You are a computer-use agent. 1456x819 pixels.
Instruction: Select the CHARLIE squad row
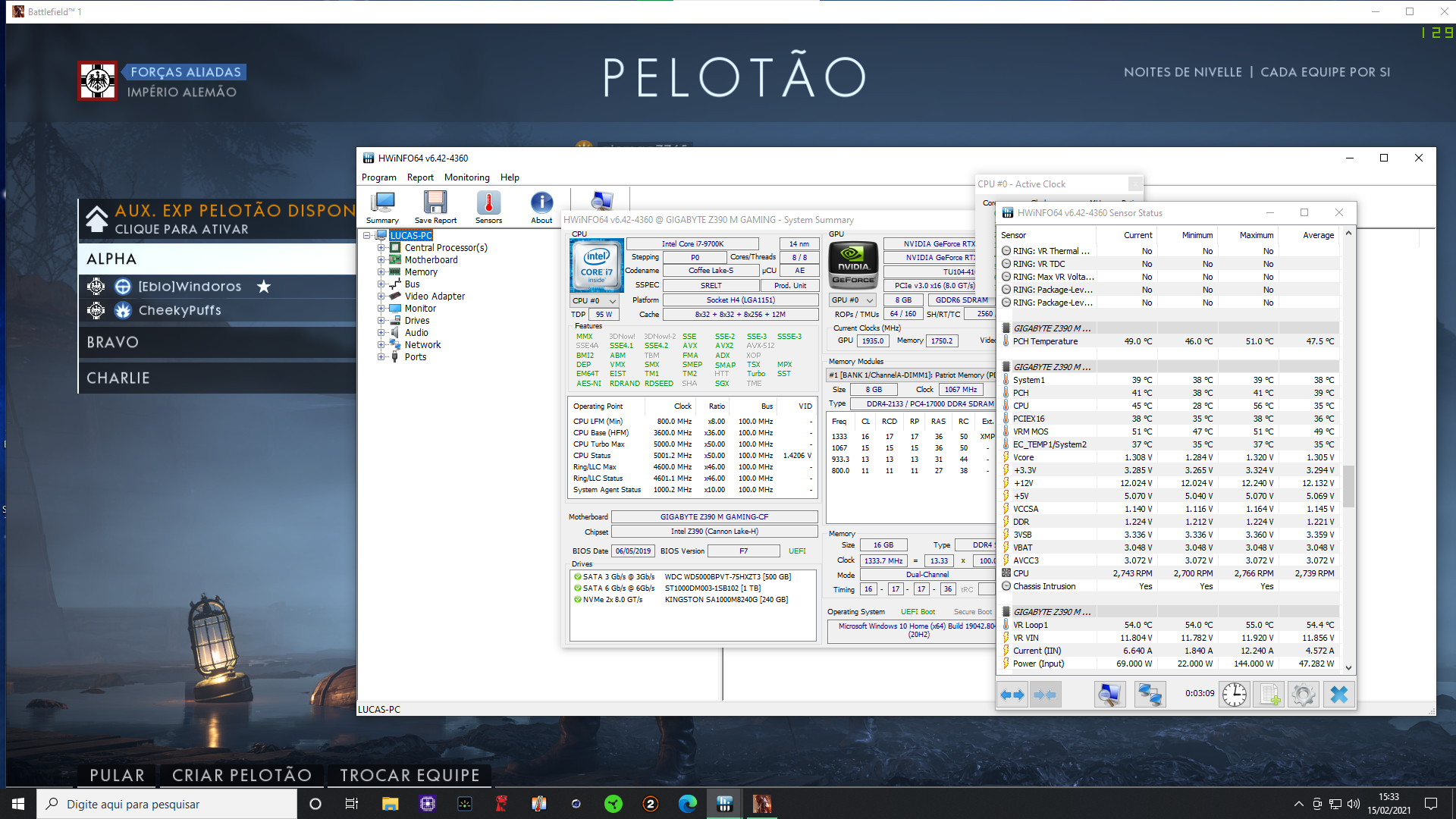pyautogui.click(x=217, y=378)
